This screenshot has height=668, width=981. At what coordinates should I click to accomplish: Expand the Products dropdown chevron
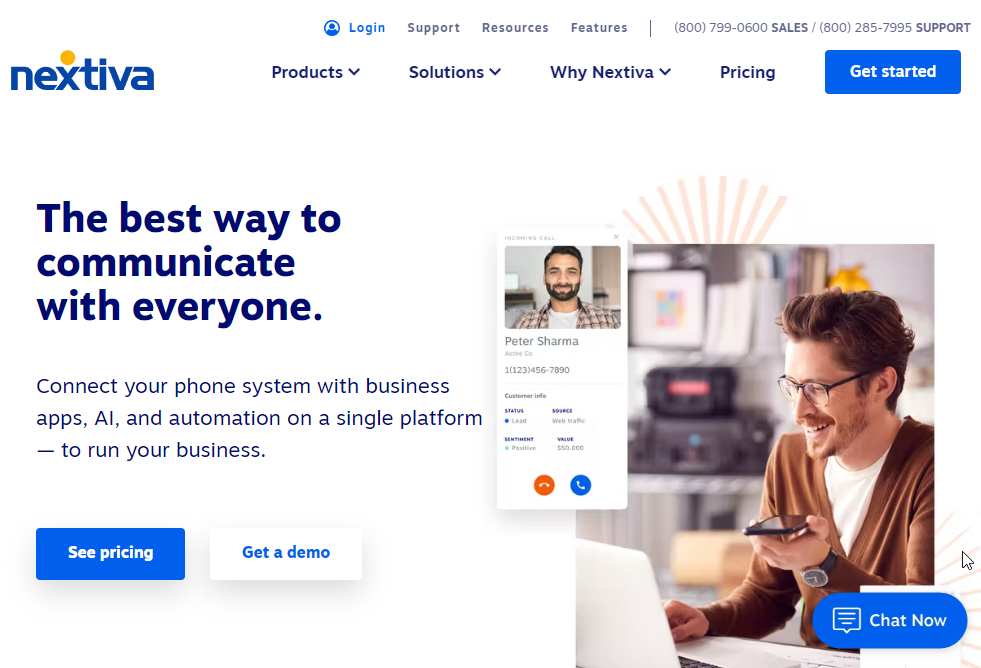(354, 72)
